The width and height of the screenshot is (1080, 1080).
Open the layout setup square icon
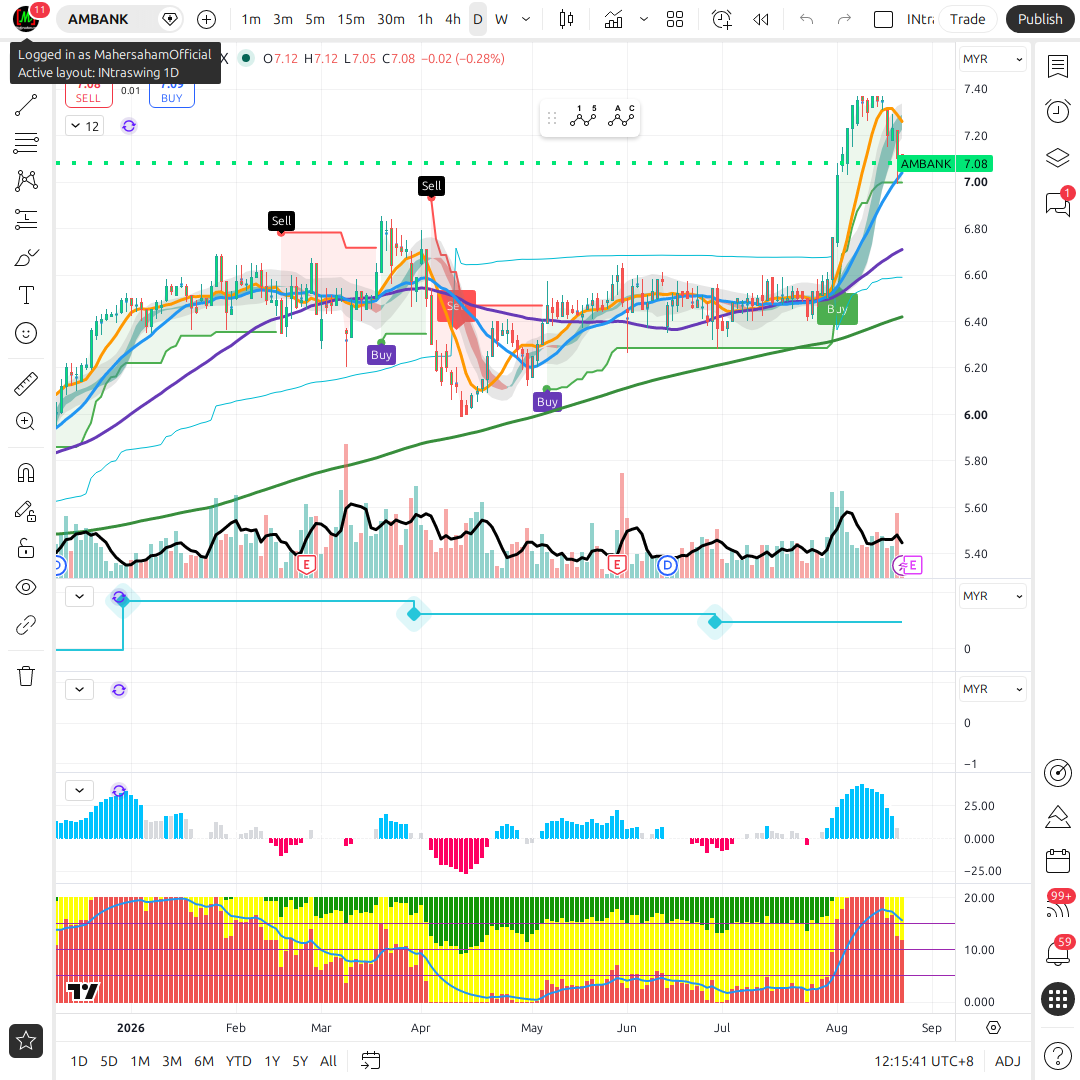[883, 19]
